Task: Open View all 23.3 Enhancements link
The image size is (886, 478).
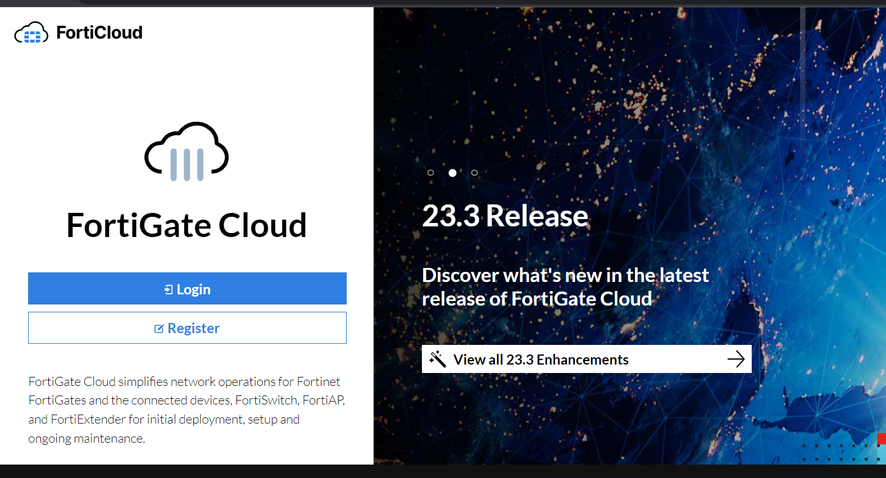Action: (587, 359)
